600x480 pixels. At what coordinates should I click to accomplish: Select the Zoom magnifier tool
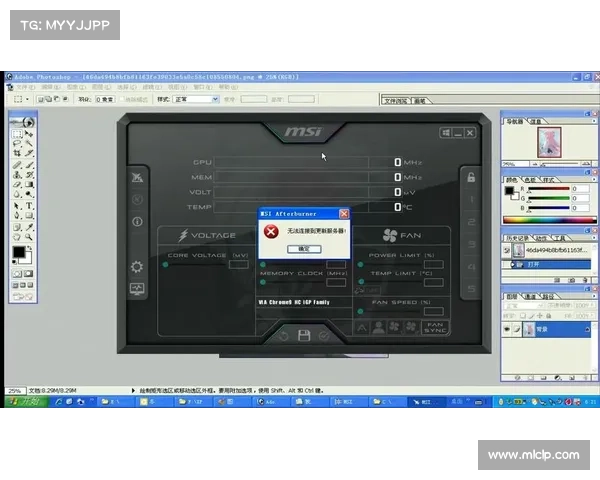29,237
